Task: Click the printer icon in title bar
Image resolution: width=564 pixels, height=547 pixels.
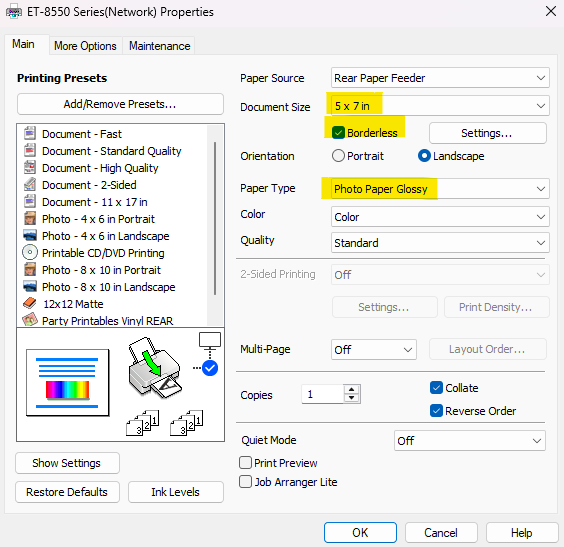Action: coord(14,12)
